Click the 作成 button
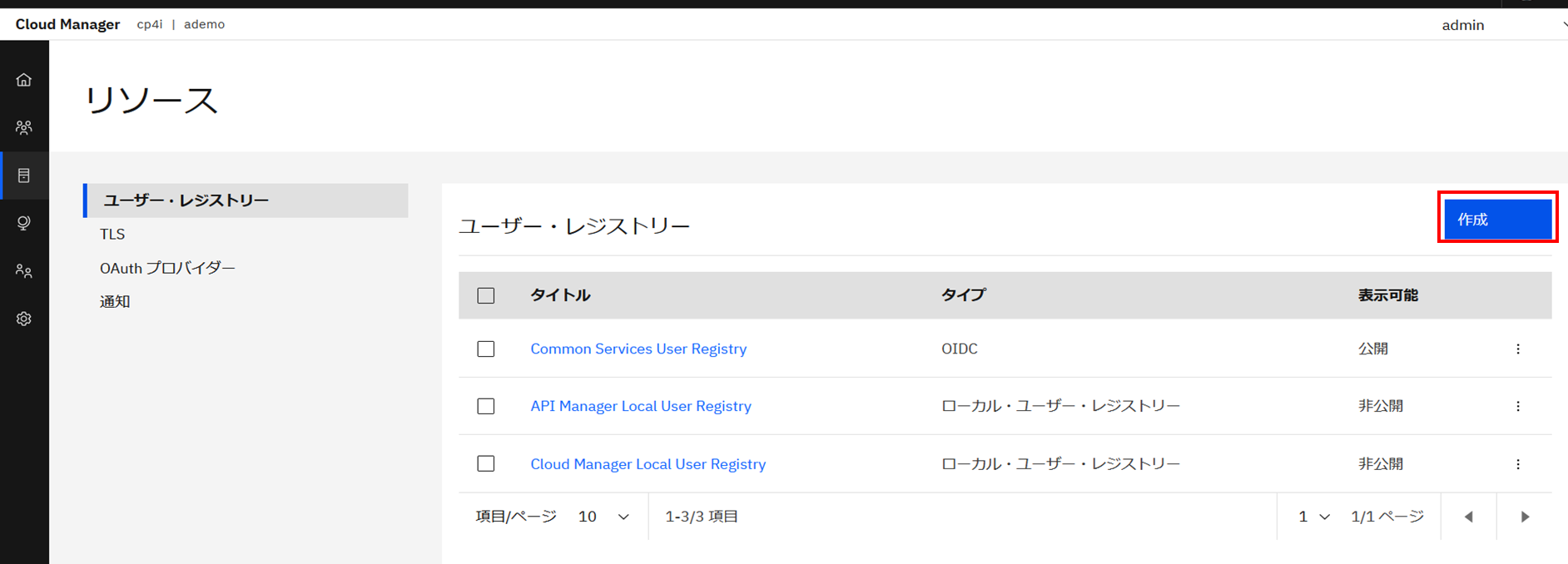The width and height of the screenshot is (1568, 564). 1497,220
